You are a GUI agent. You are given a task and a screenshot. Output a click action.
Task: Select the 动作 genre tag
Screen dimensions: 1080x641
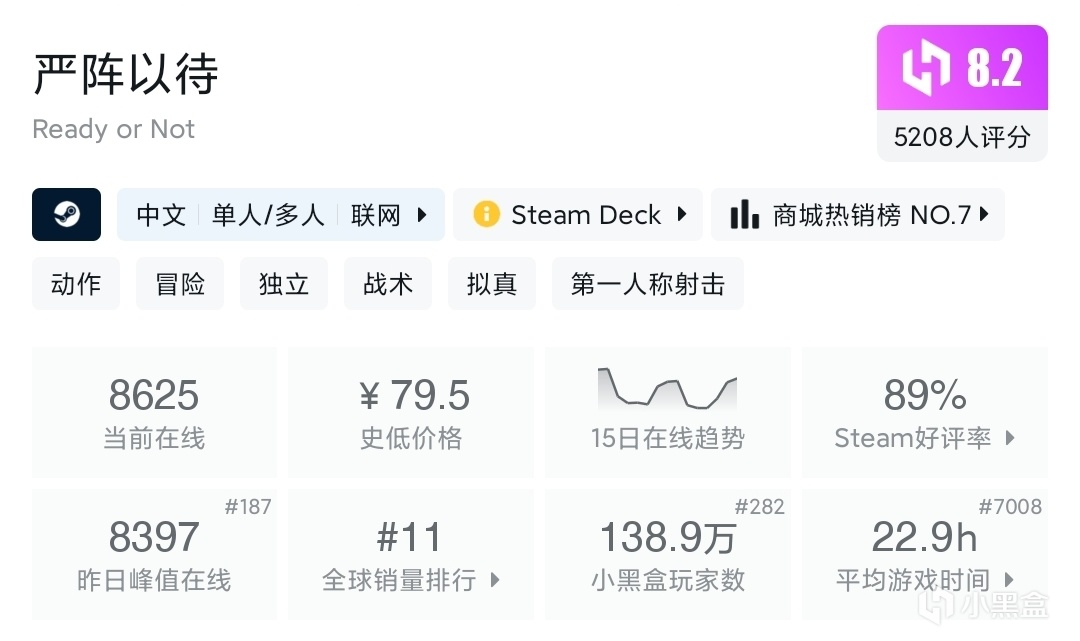(76, 284)
